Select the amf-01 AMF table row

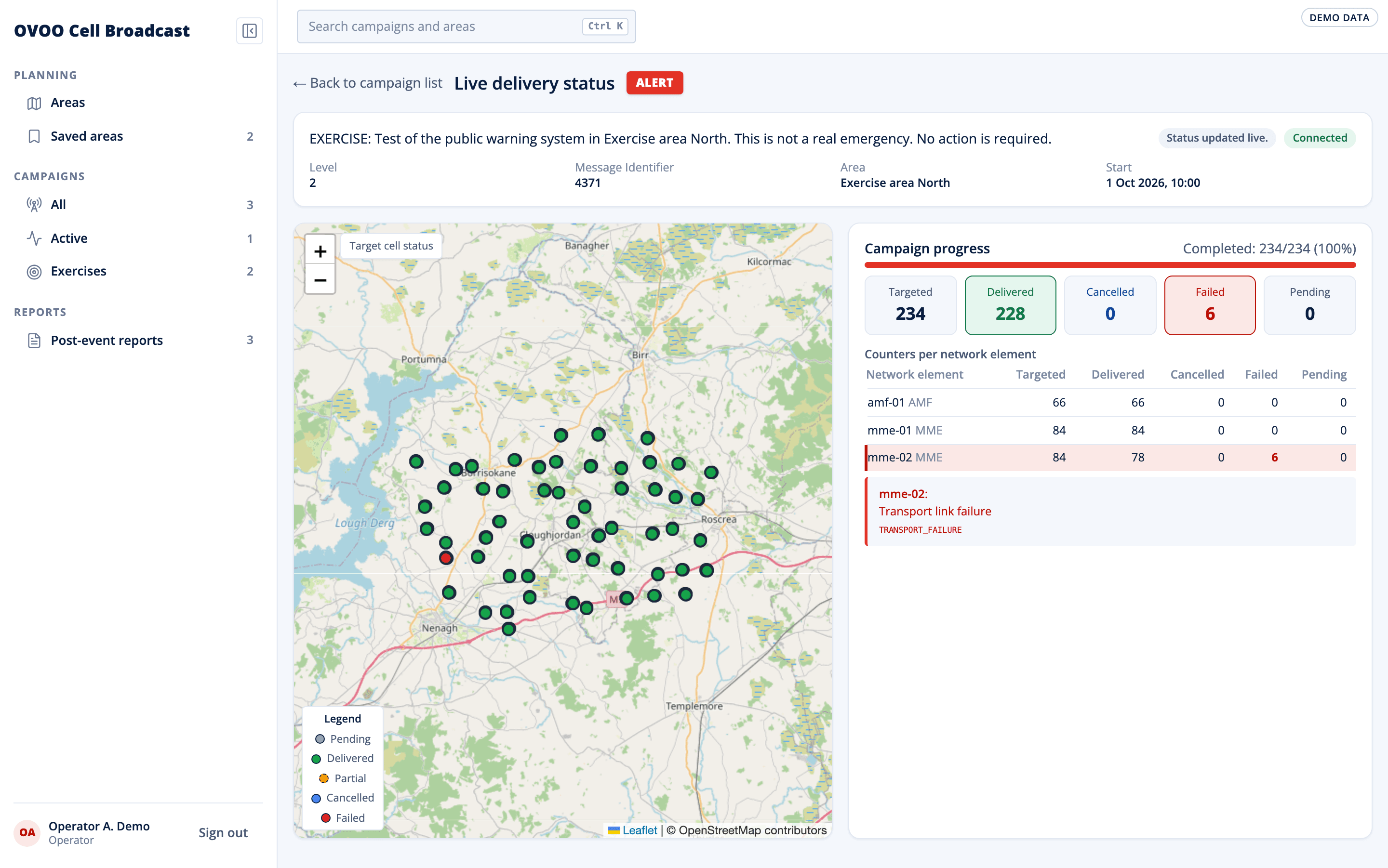(x=1109, y=402)
